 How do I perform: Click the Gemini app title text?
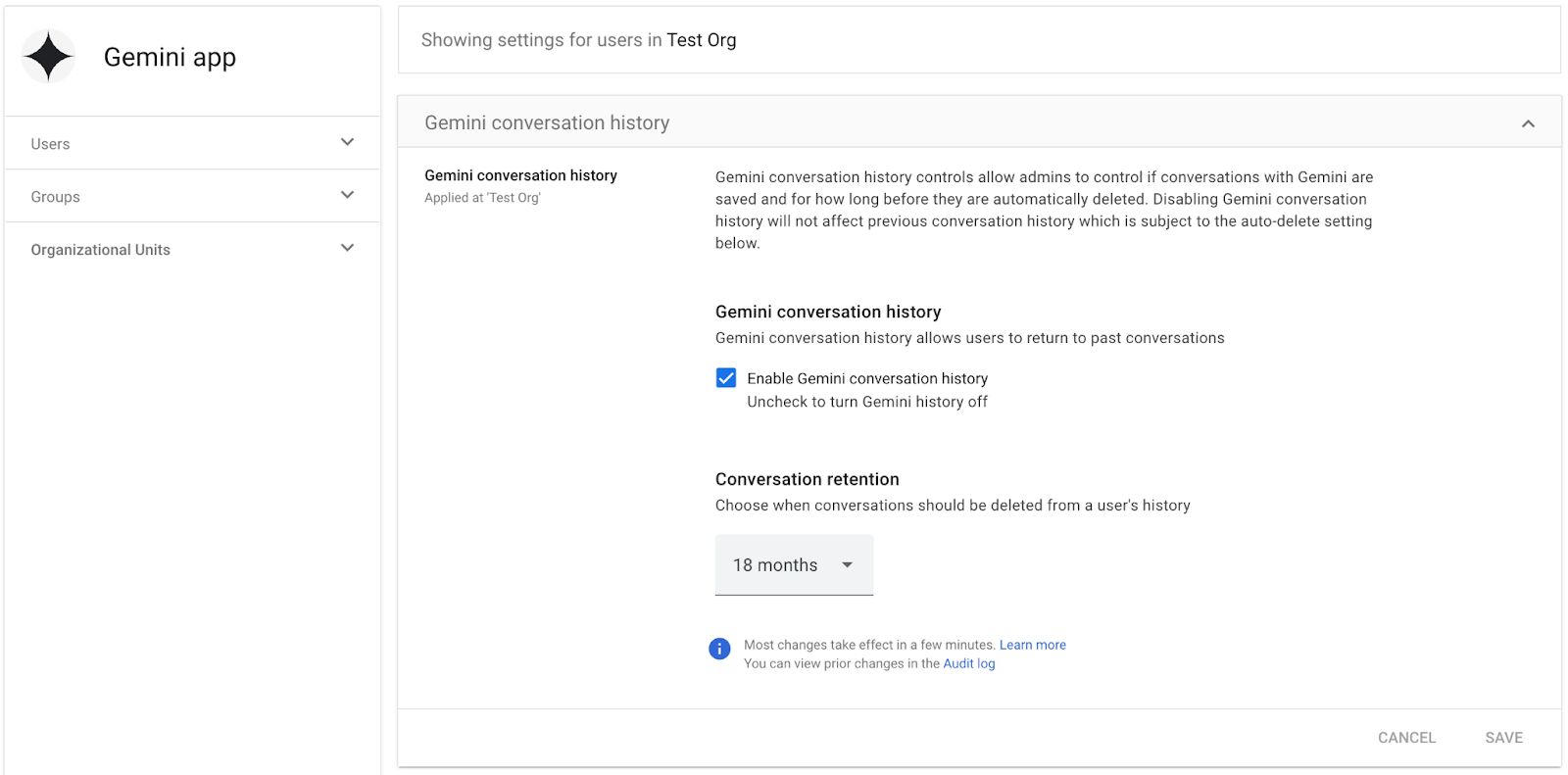[x=170, y=57]
